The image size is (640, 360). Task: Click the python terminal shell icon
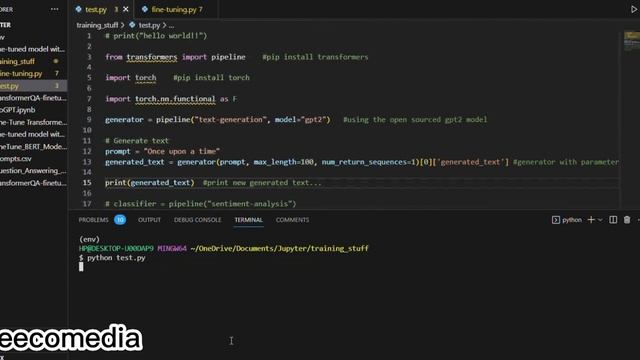556,220
